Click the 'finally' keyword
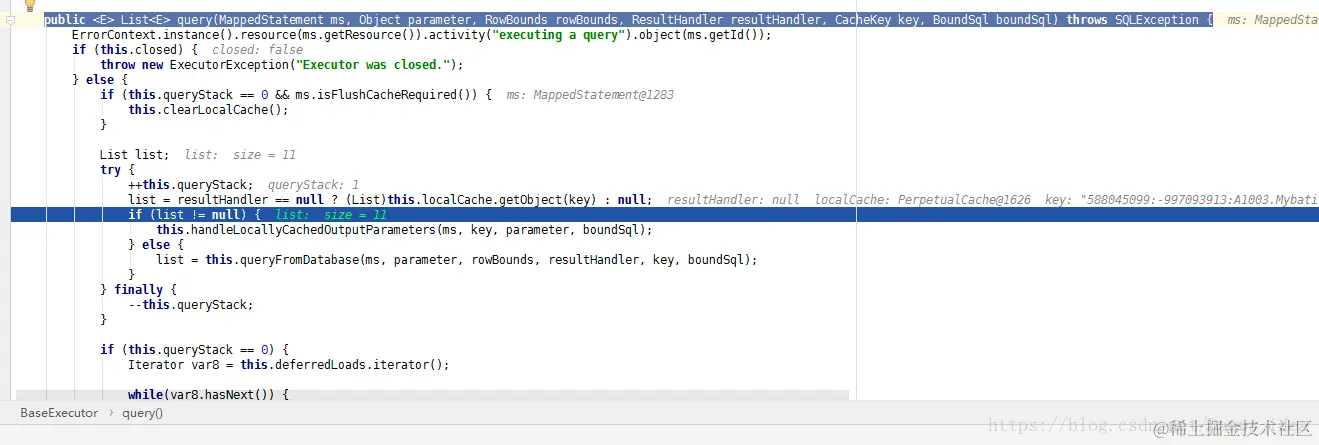Screen dimensions: 1319x445 138,290
